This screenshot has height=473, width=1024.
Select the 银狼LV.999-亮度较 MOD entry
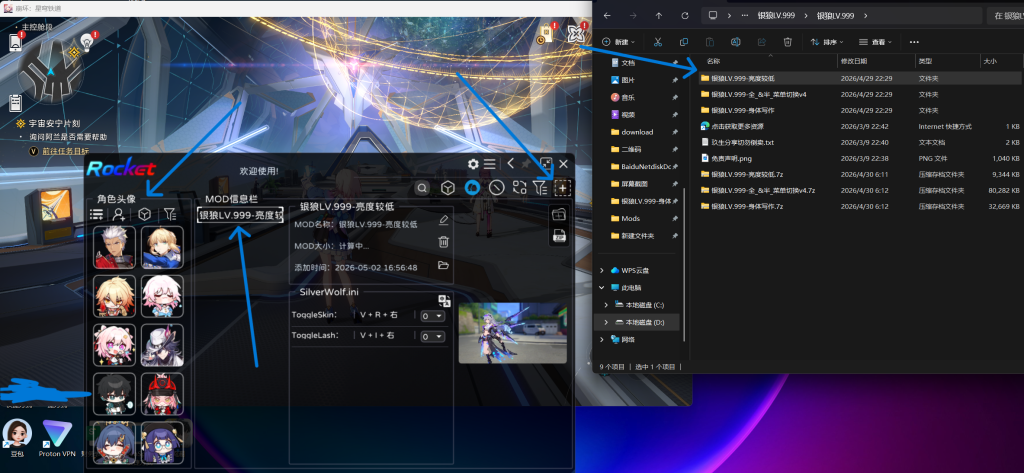(240, 216)
